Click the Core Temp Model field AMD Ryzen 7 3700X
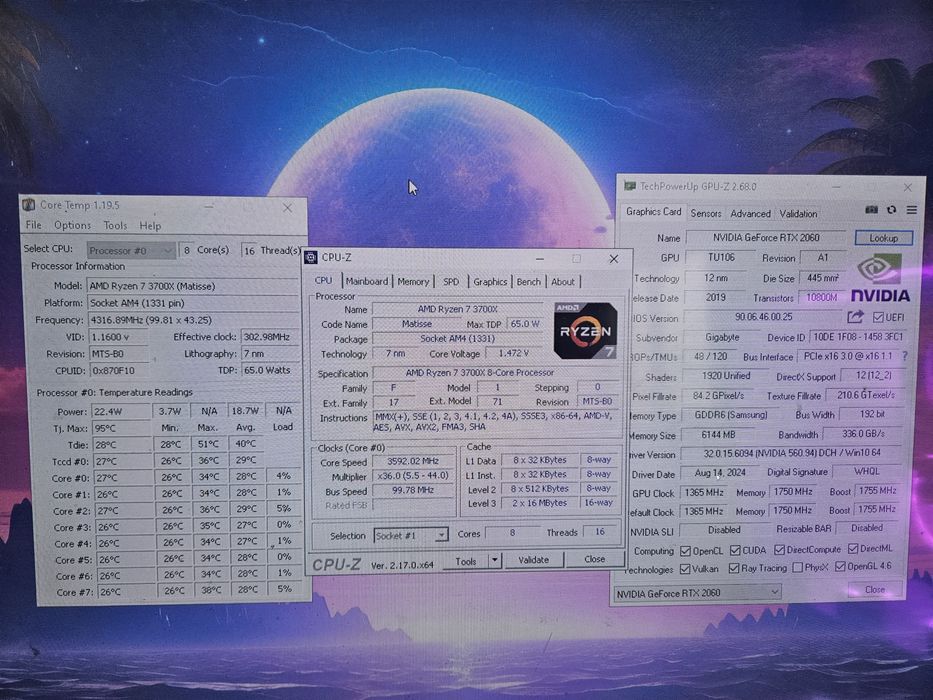Viewport: 933px width, 700px height. click(193, 286)
